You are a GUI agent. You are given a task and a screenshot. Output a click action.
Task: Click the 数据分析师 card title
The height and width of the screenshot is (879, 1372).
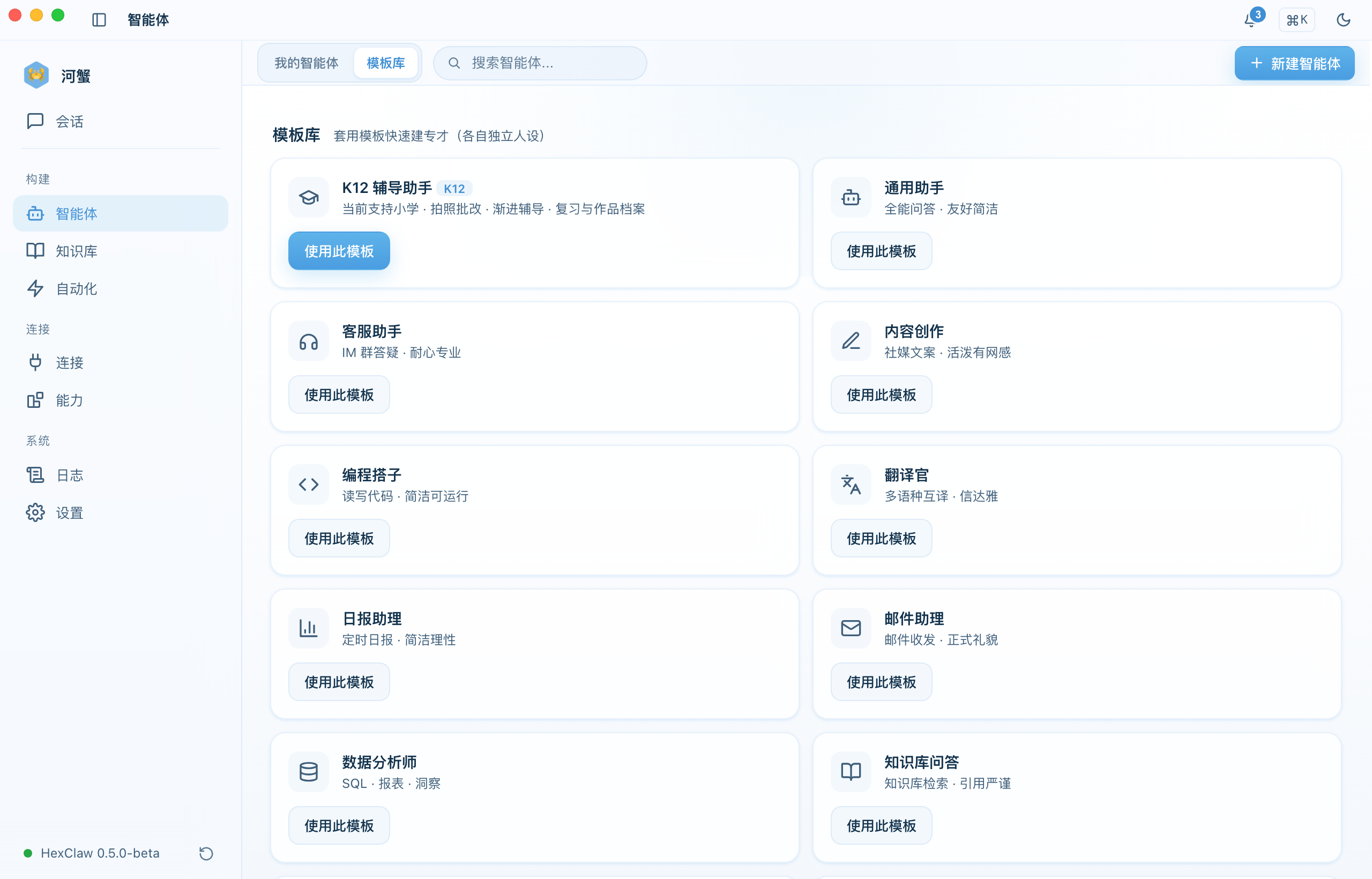coord(379,762)
